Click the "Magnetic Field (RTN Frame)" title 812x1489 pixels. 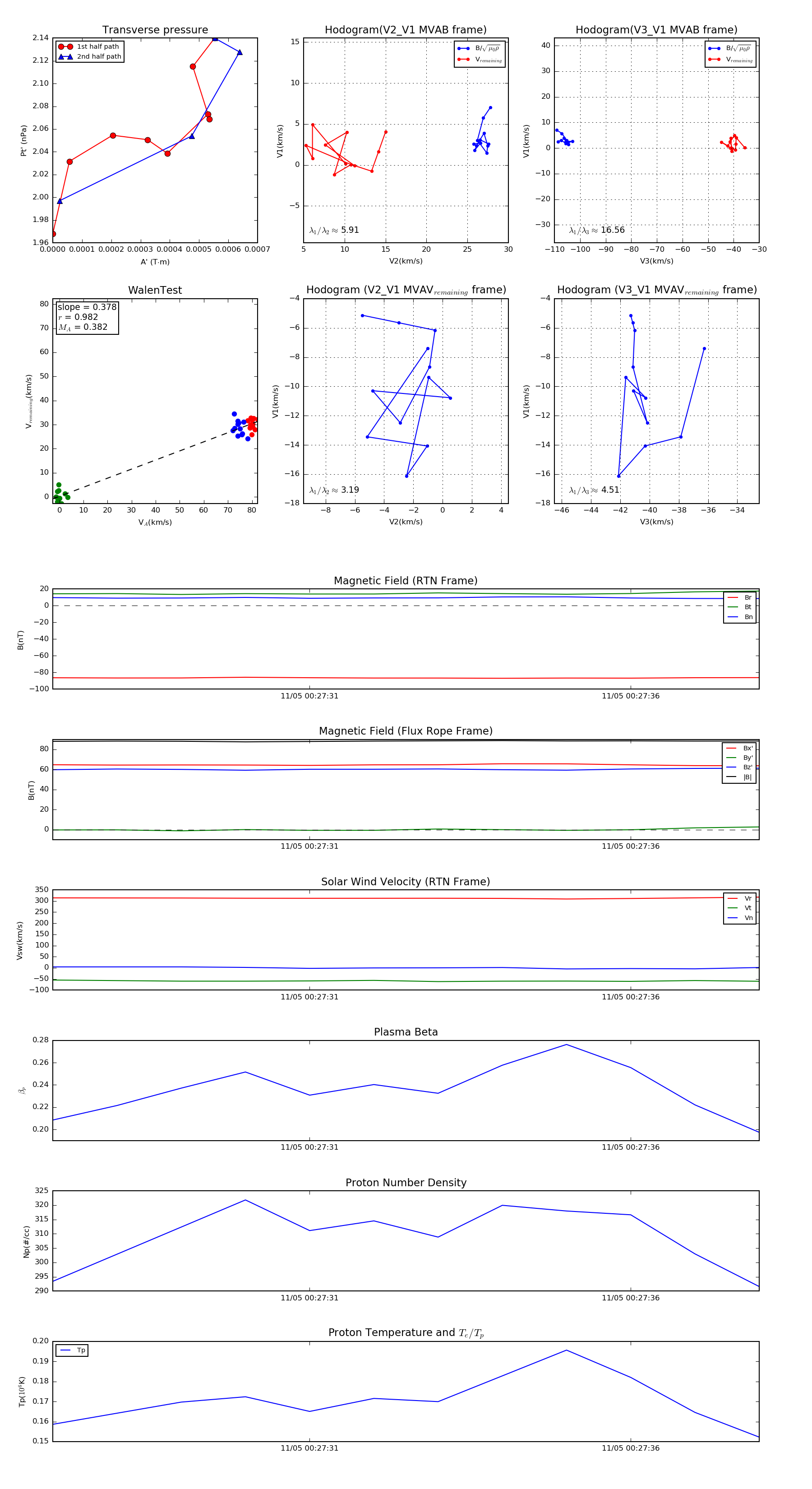[406, 581]
